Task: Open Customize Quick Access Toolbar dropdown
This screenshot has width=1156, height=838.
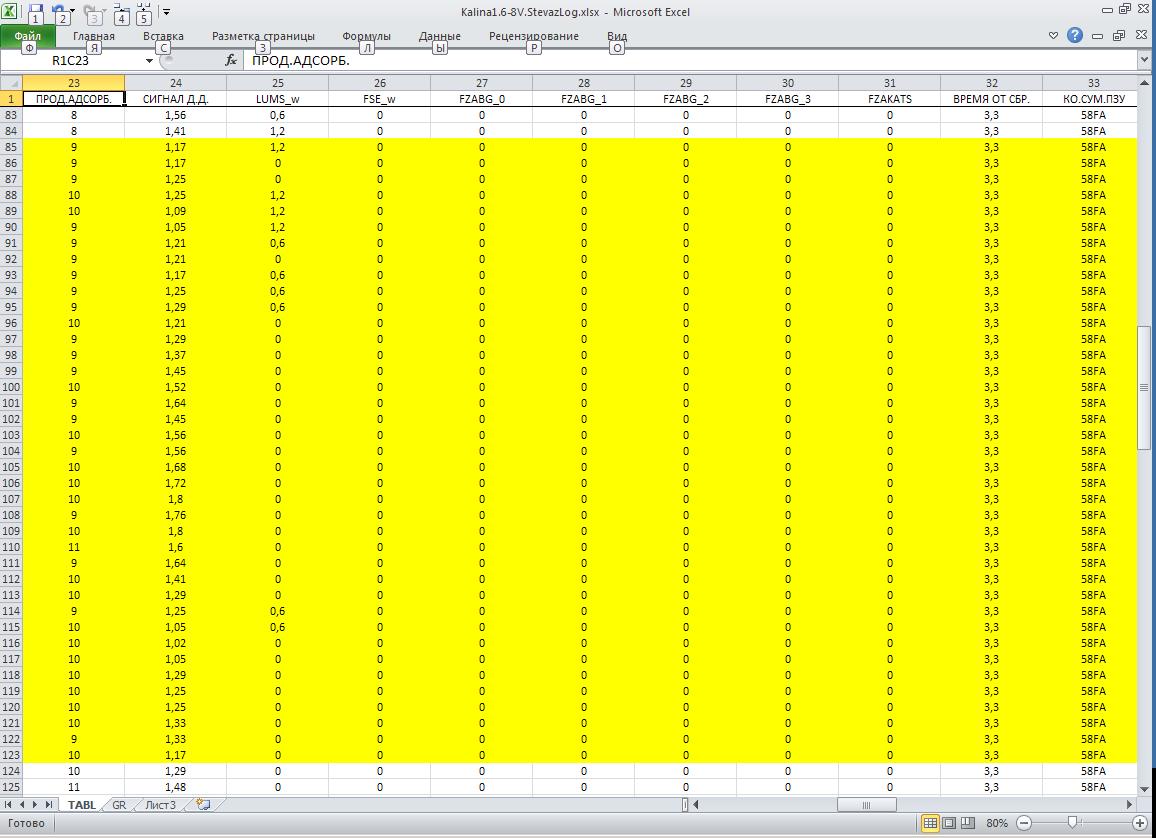Action: pos(167,12)
